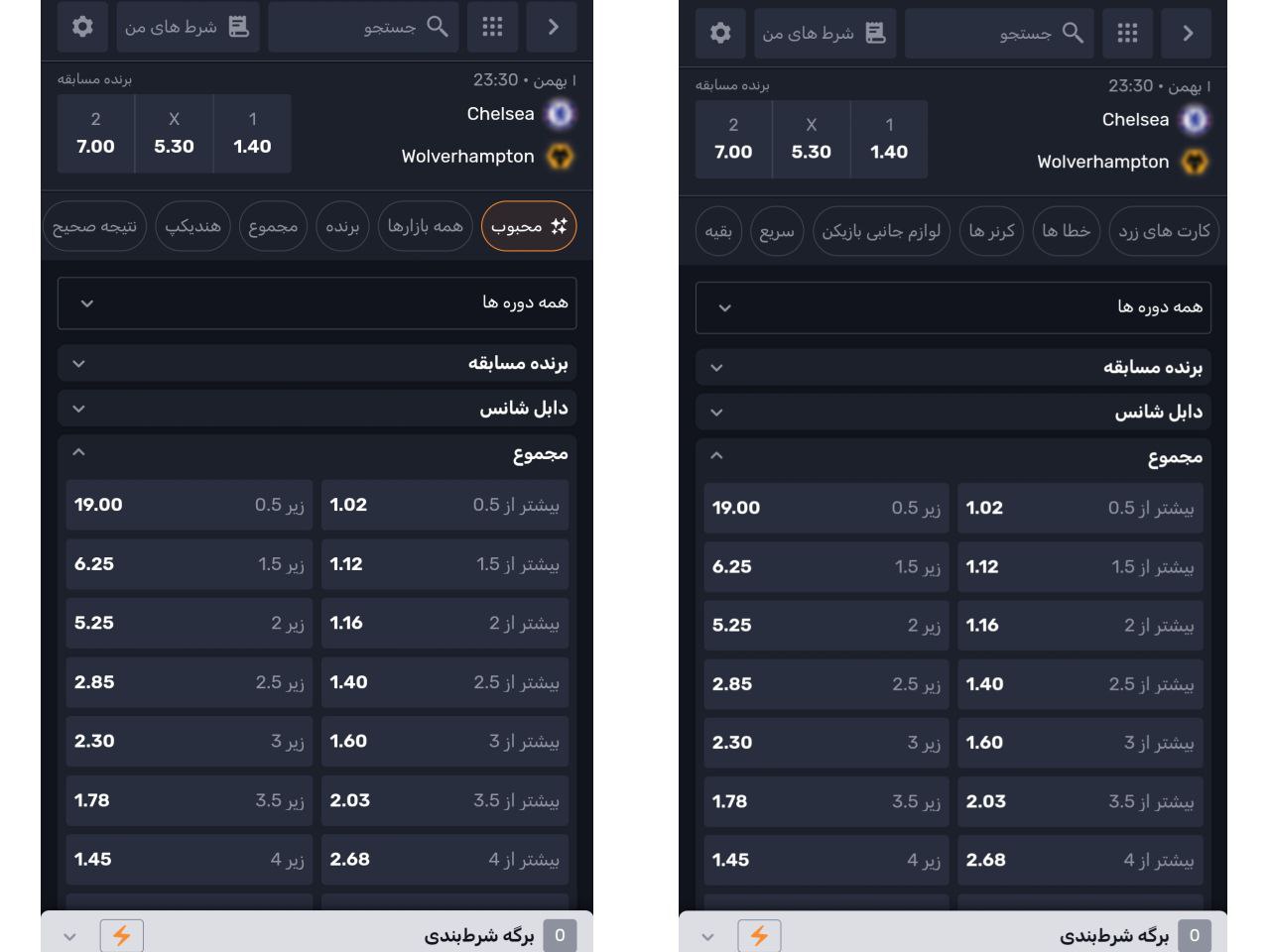
Task: Tap the Wolverhampton club crest in right screen
Action: pyautogui.click(x=1195, y=162)
